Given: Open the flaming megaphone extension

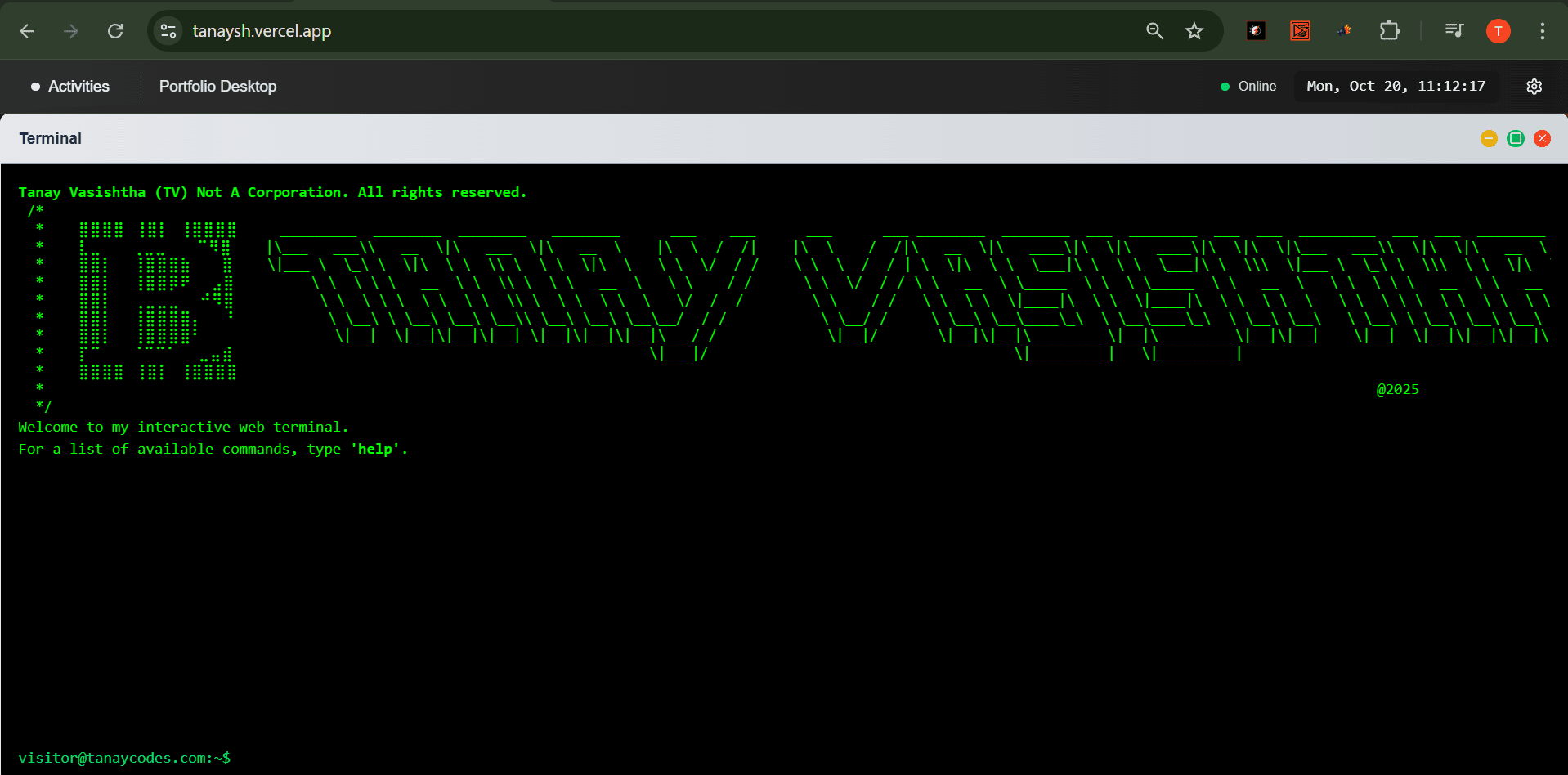Looking at the screenshot, I should 1344,31.
